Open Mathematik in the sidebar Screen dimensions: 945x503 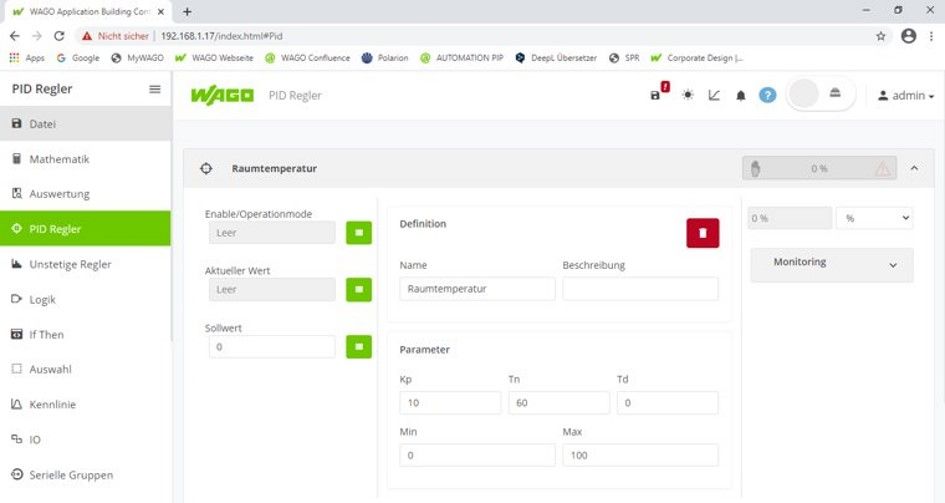59,159
